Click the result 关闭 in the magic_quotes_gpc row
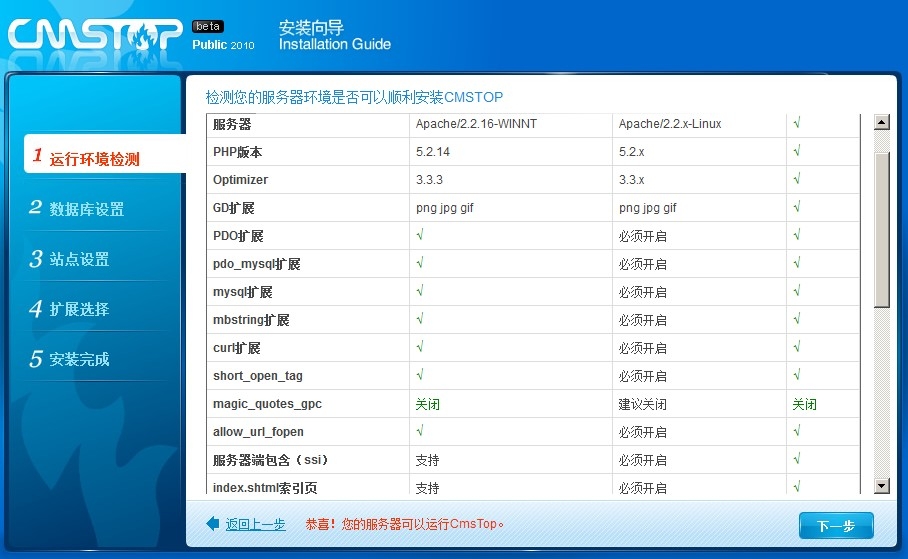 (804, 404)
